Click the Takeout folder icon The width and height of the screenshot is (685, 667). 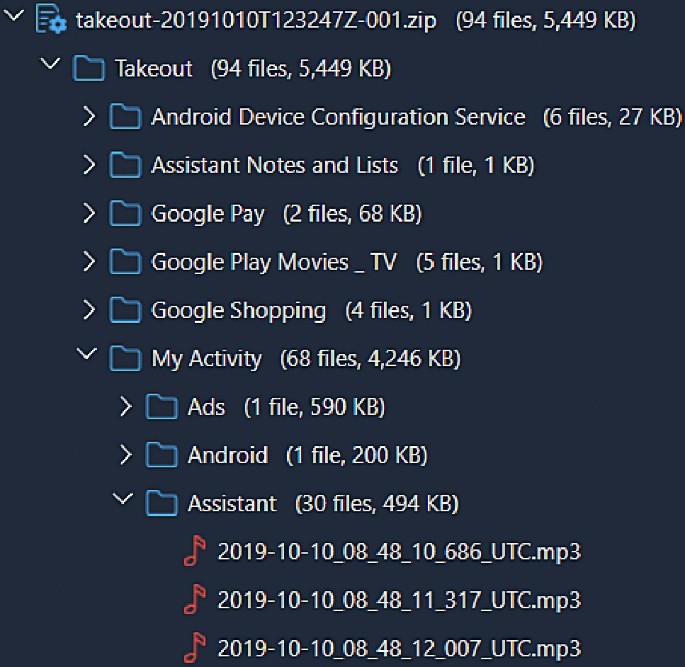pyautogui.click(x=89, y=69)
